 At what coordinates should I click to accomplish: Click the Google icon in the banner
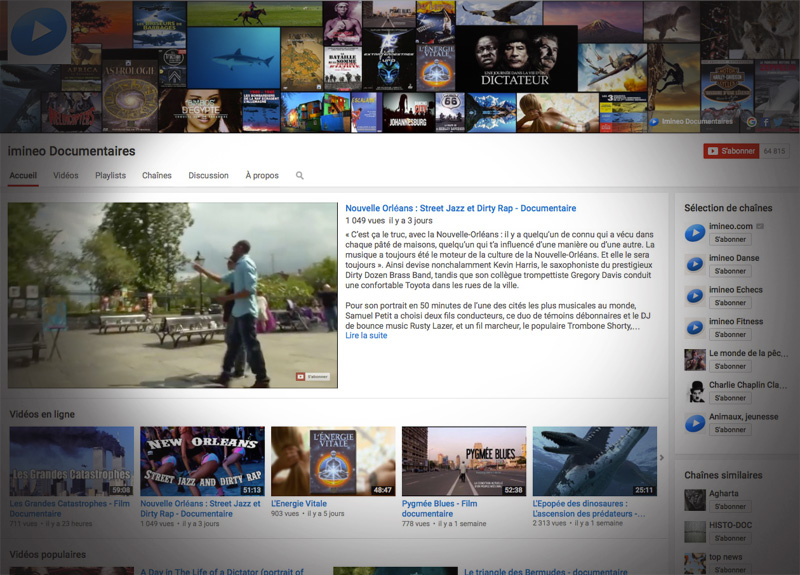click(x=752, y=121)
